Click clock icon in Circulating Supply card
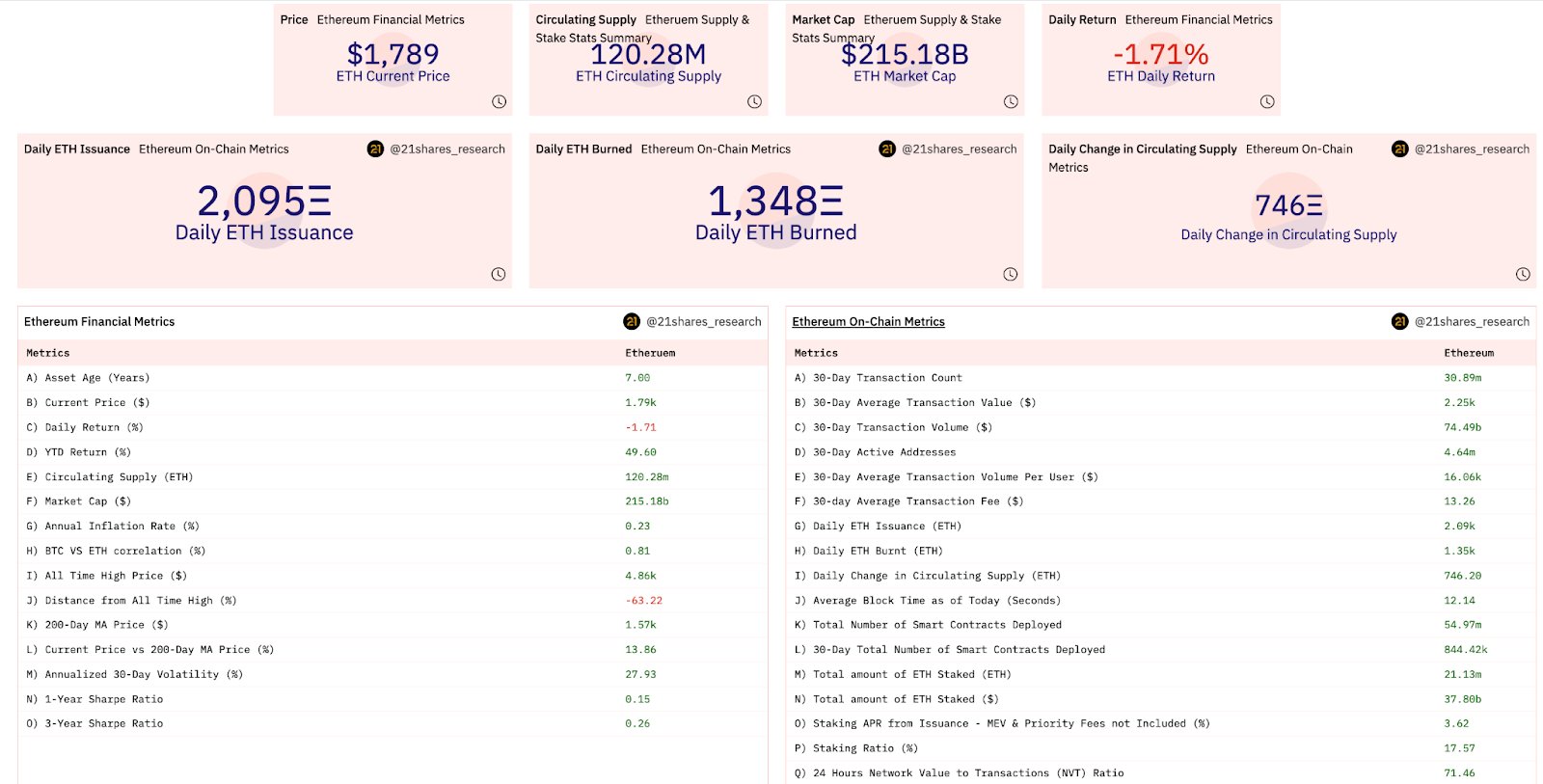1543x784 pixels. 754,102
